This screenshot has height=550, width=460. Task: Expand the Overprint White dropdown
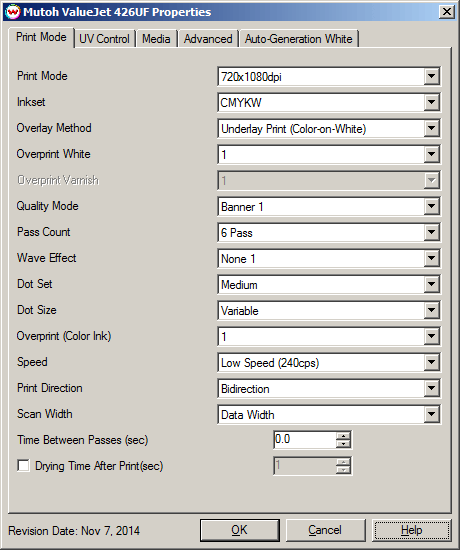(329, 154)
